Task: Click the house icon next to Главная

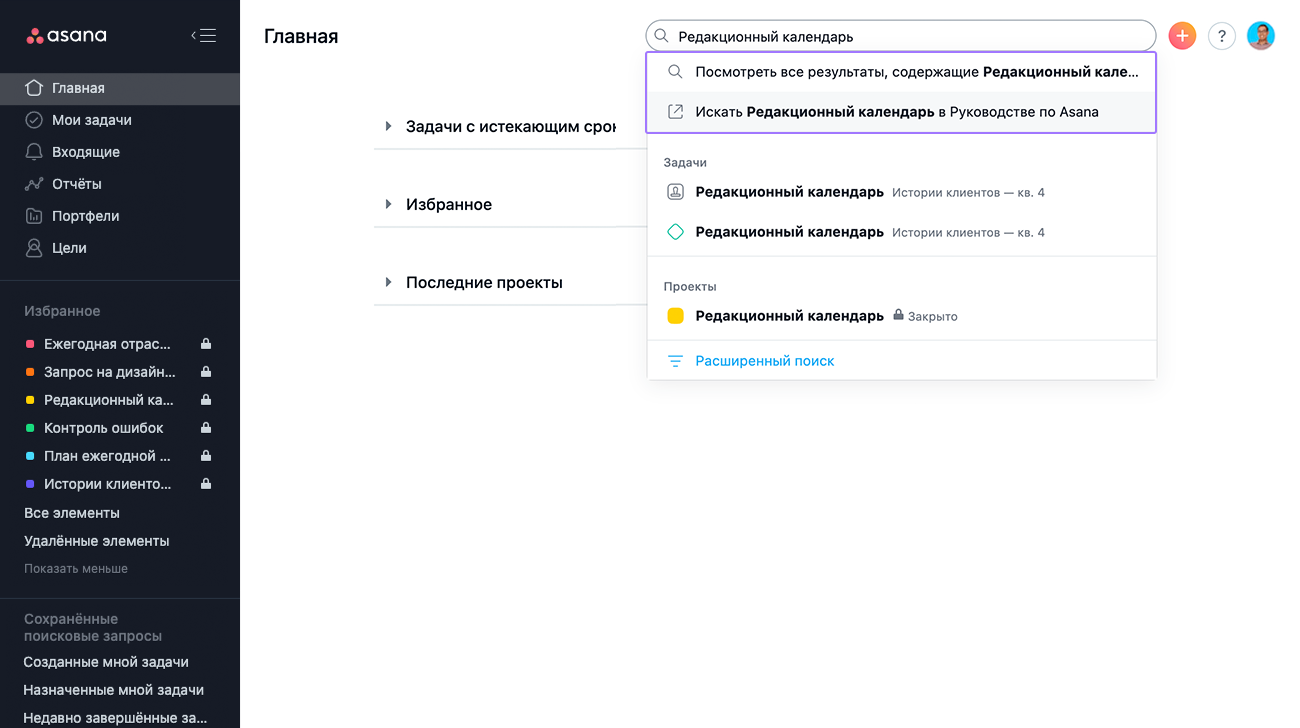Action: (34, 88)
